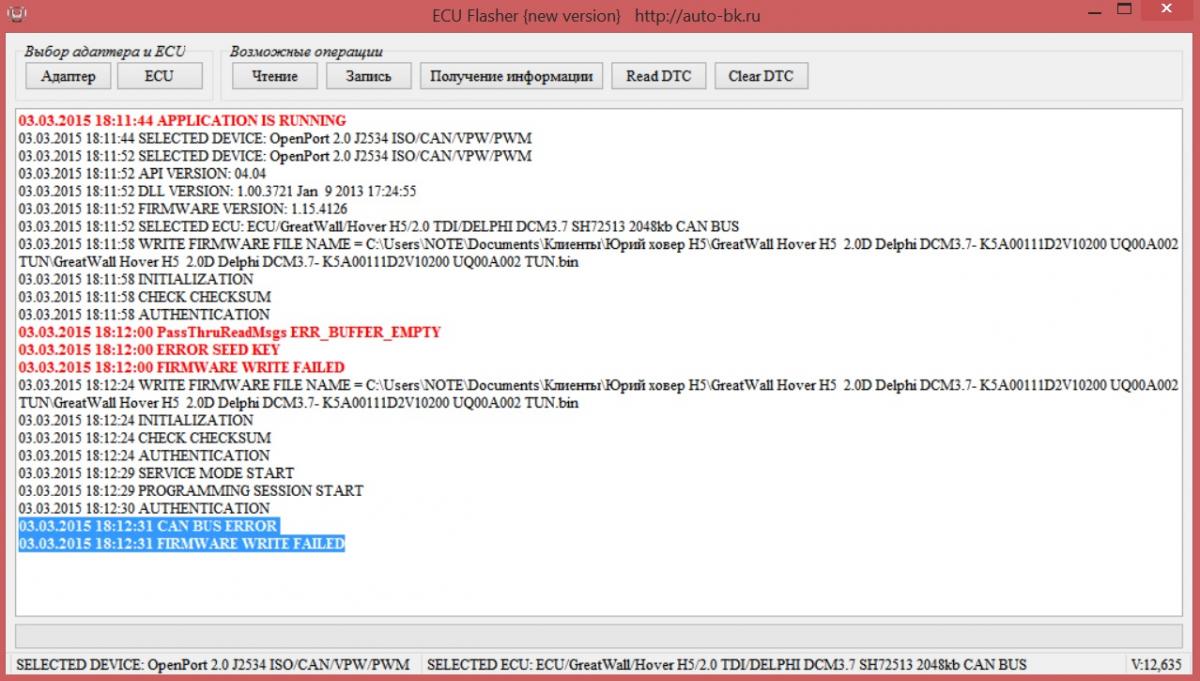Click the Clear DTC button

[x=761, y=76]
